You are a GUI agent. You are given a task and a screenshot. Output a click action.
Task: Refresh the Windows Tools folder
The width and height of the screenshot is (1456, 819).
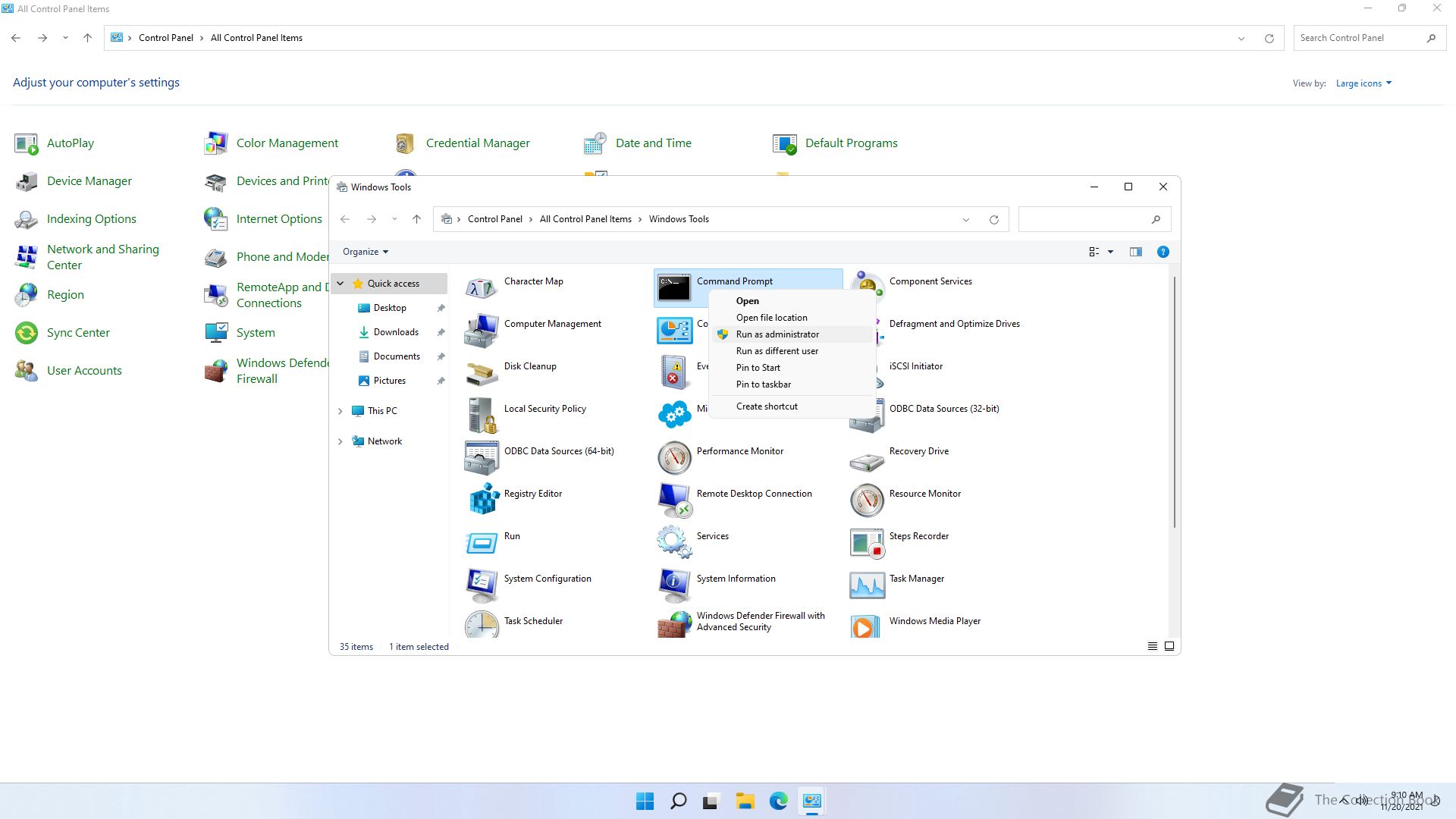click(x=993, y=220)
